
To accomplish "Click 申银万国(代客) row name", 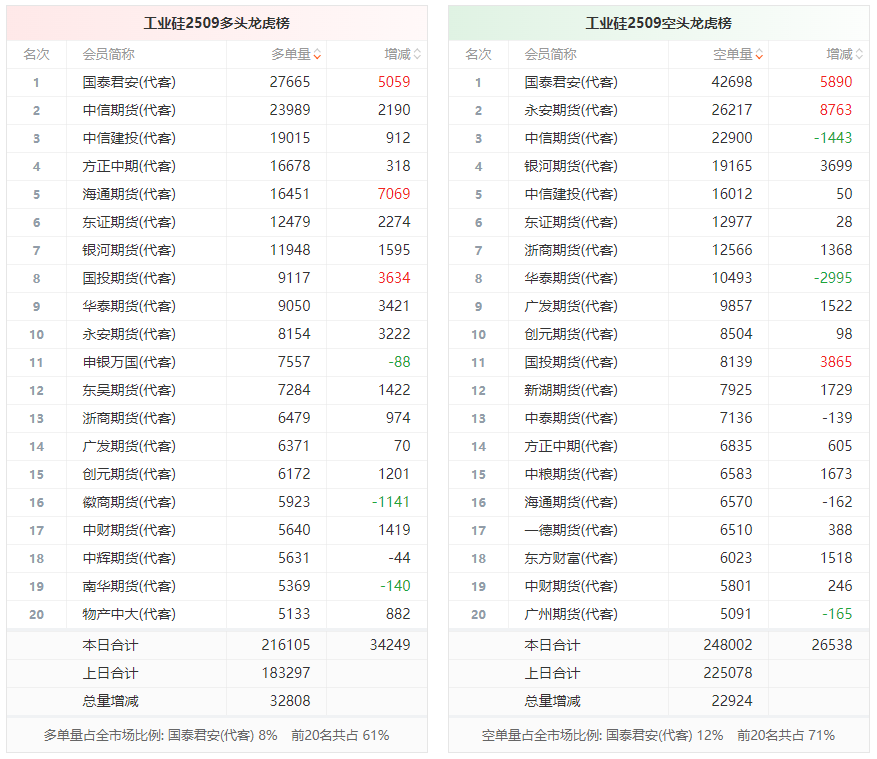I will 129,362.
